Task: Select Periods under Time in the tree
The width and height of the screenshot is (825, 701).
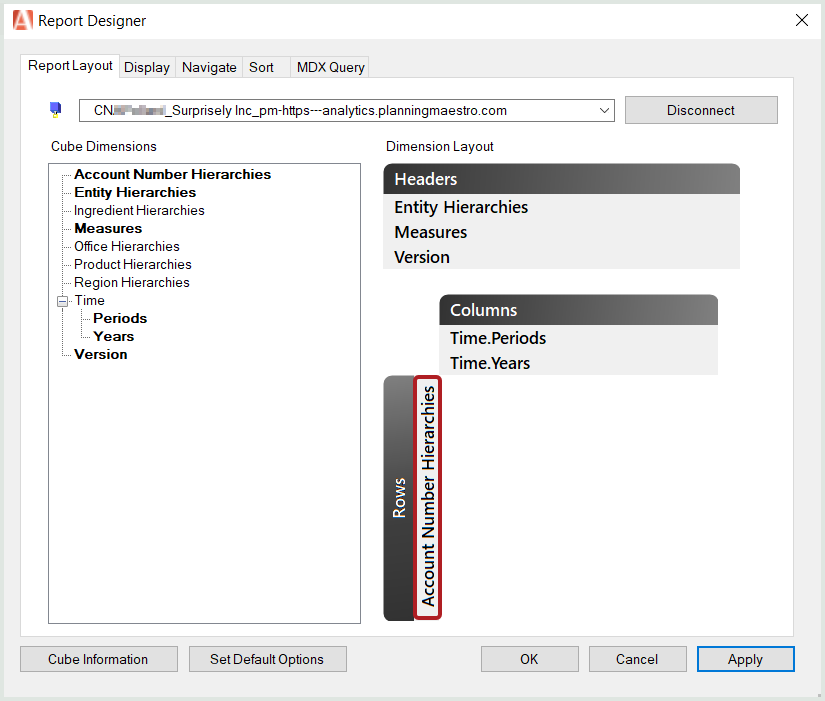Action: 120,318
